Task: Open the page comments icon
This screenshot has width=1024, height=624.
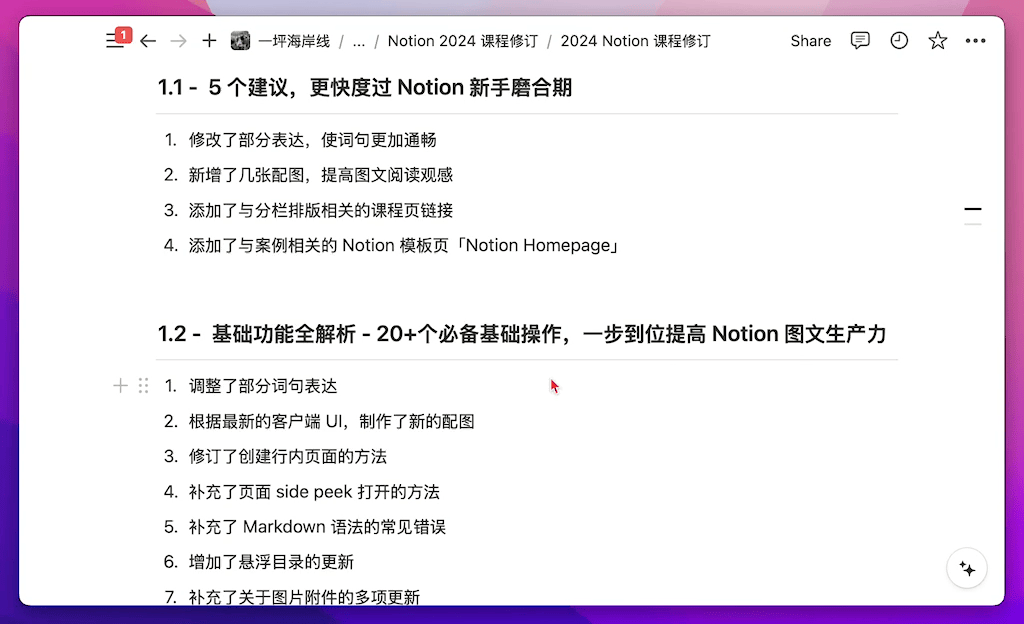Action: tap(860, 40)
